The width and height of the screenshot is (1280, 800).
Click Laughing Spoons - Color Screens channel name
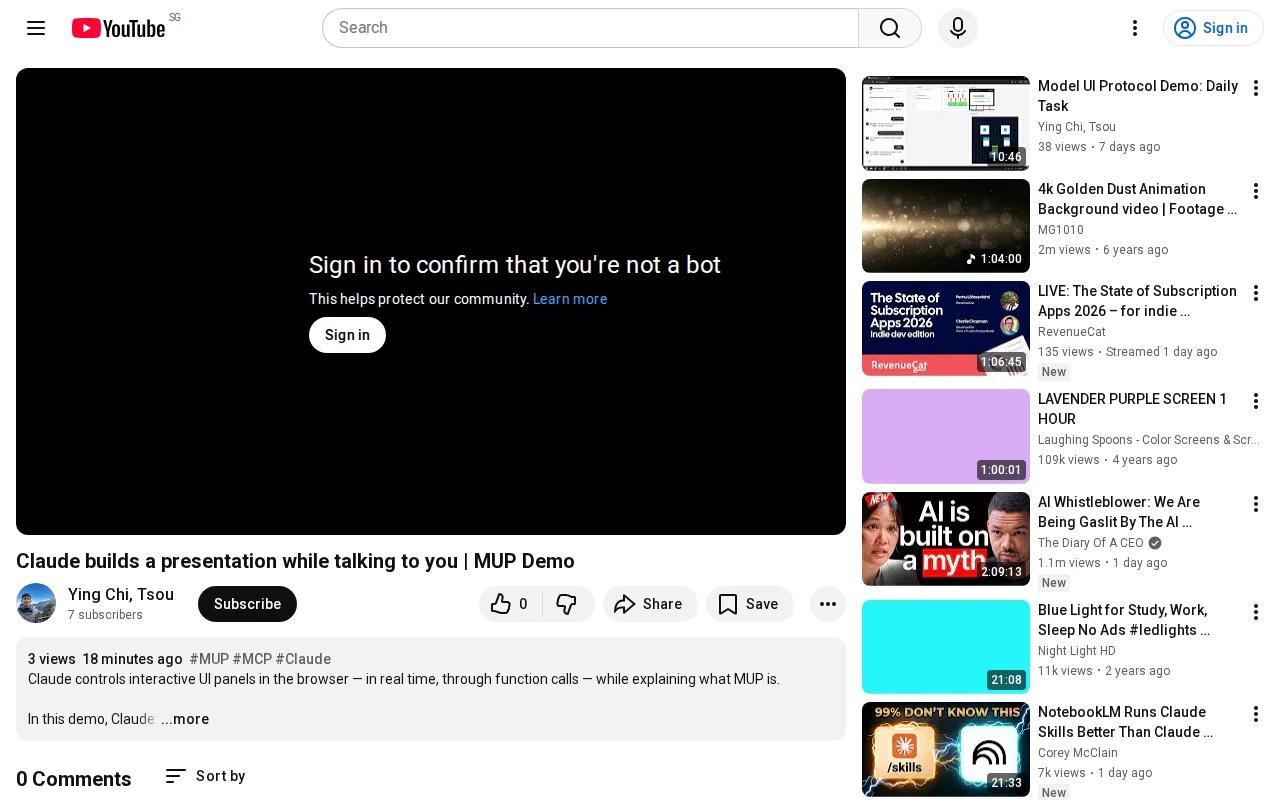(1149, 440)
